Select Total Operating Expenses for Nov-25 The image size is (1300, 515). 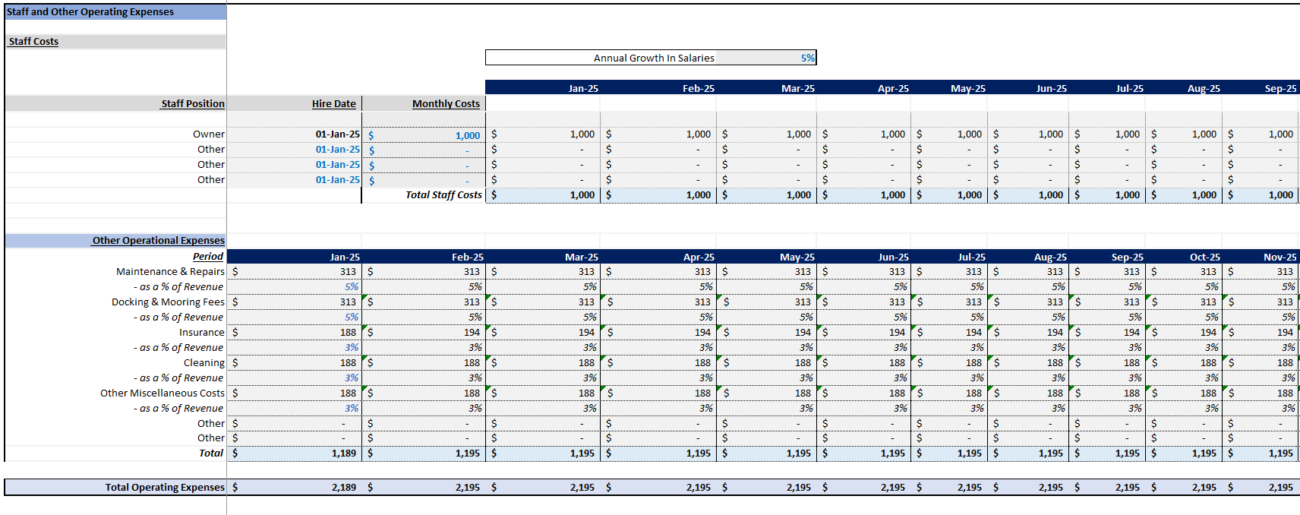click(x=1262, y=487)
